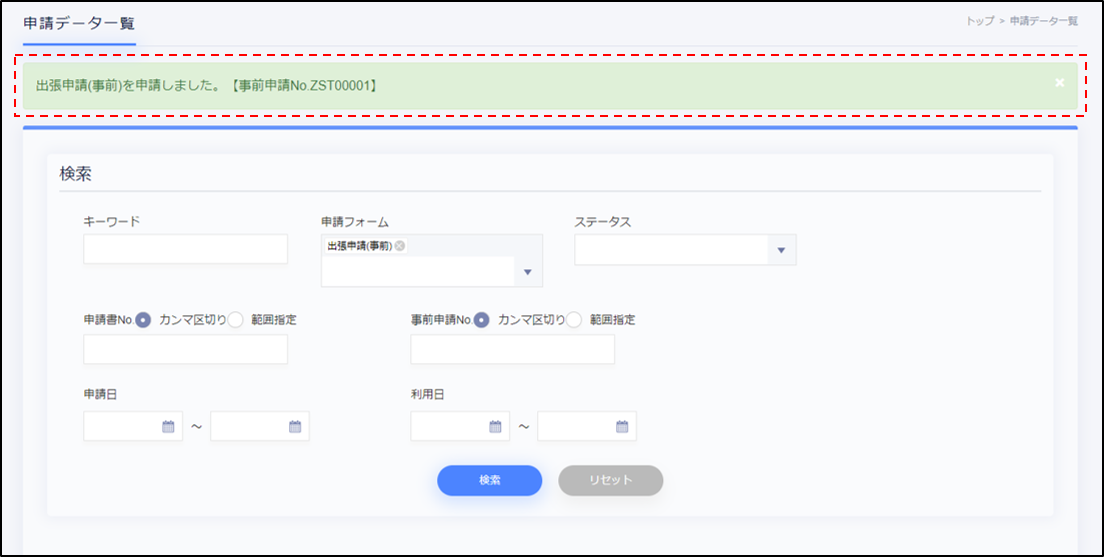The height and width of the screenshot is (557, 1104).
Task: Focus the 申請書No. input box
Action: point(185,350)
